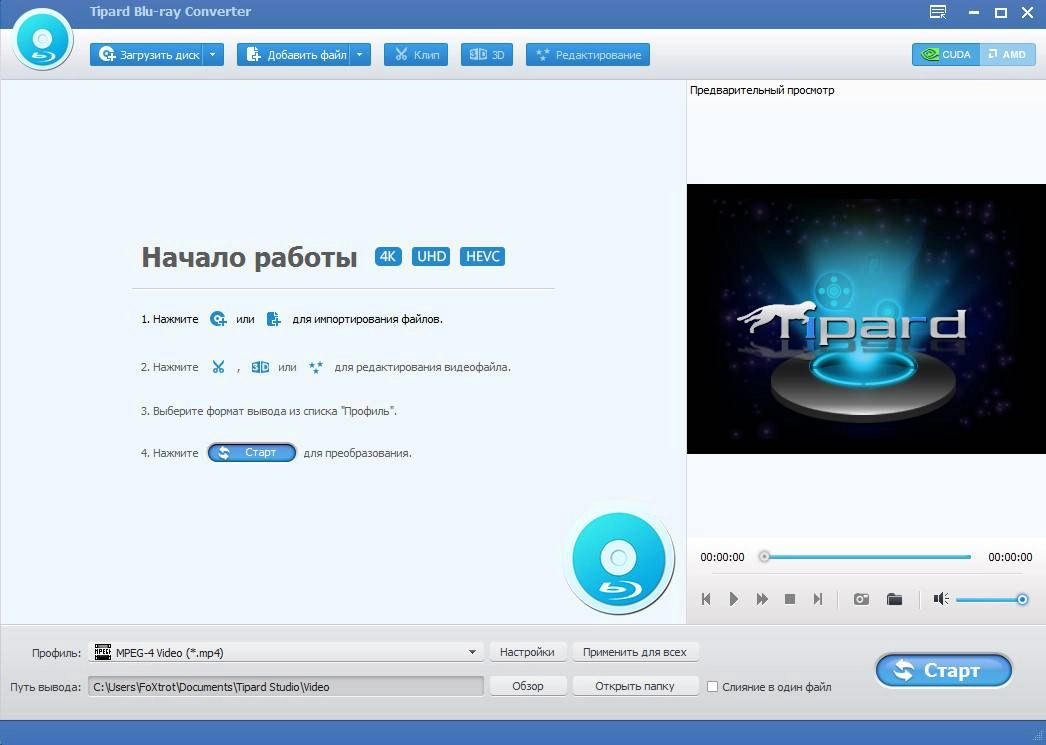Enable Слияние в один файл checkbox
1046x745 pixels.
pos(712,686)
